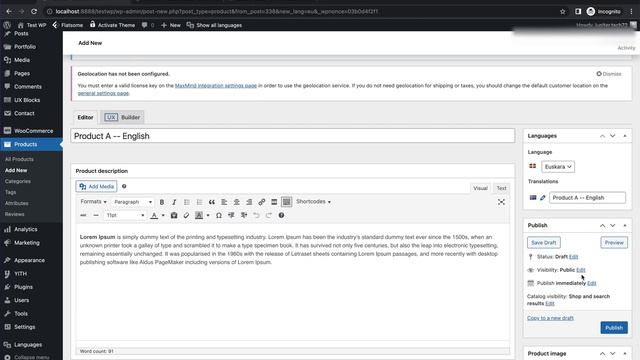Image resolution: width=640 pixels, height=360 pixels.
Task: Toggle bold formatting in editor toolbar
Action: 162,202
